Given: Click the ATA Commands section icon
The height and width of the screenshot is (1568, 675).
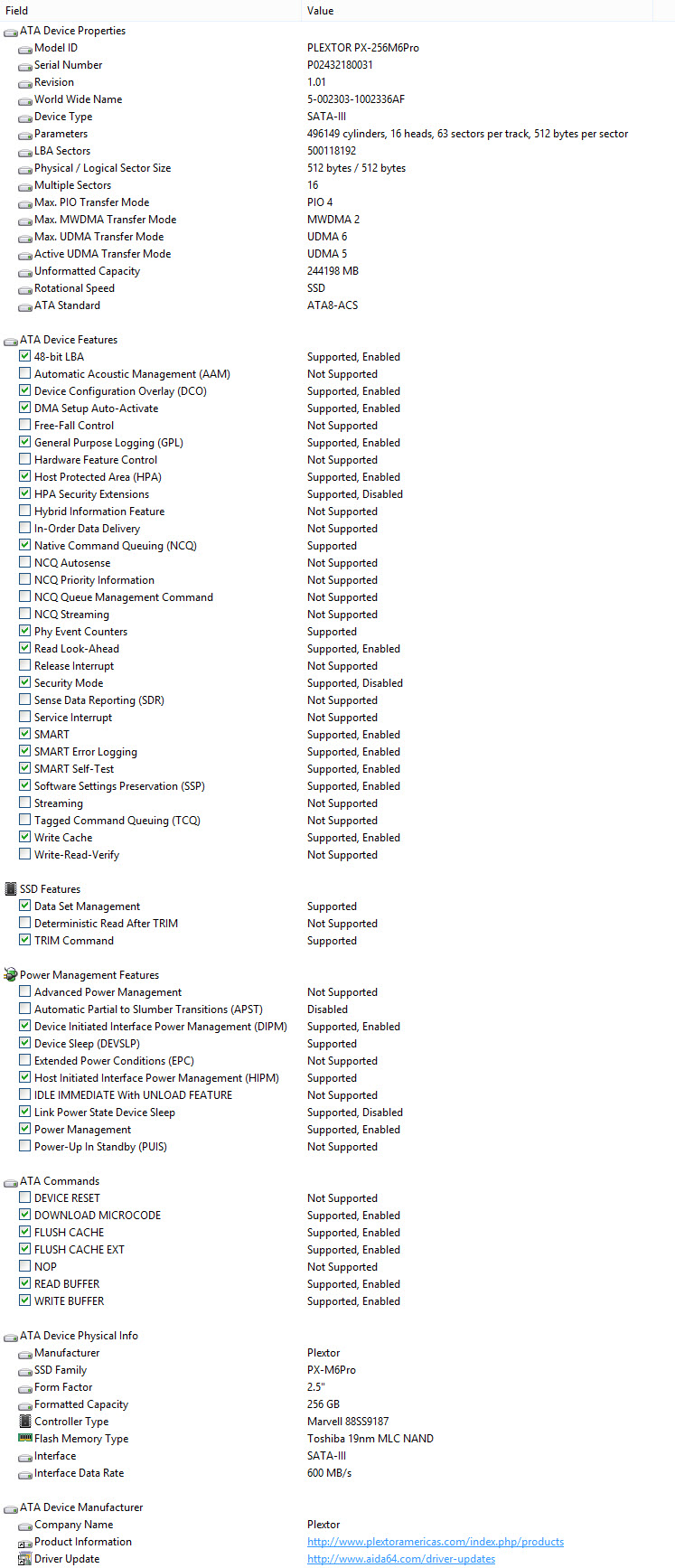Looking at the screenshot, I should pos(11,1182).
